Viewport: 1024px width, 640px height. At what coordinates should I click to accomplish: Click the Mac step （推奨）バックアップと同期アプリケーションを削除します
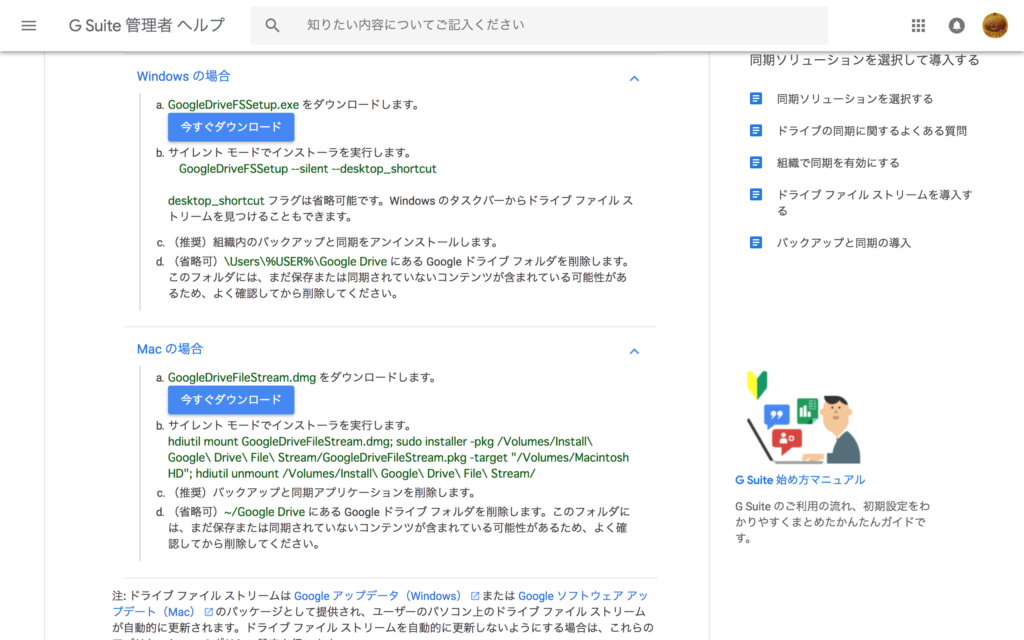(323, 492)
